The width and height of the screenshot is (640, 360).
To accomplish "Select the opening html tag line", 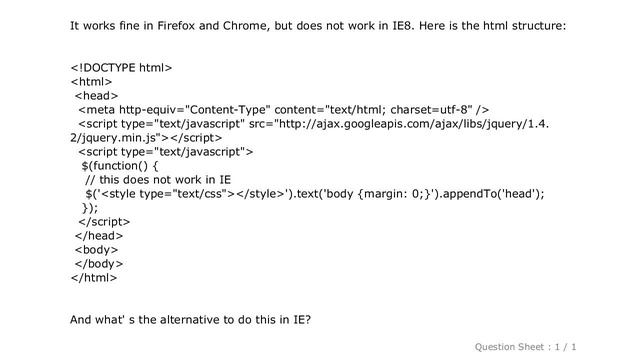I will coord(91,82).
